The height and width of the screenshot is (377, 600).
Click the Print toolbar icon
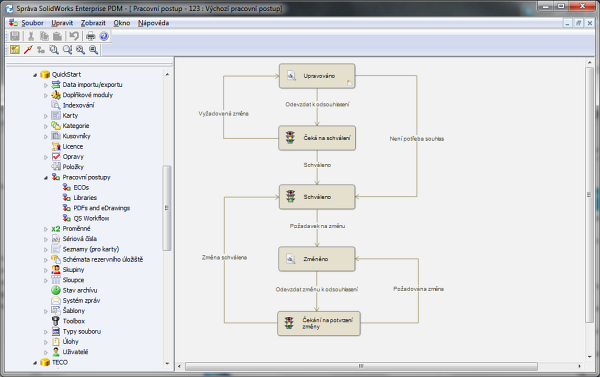90,36
